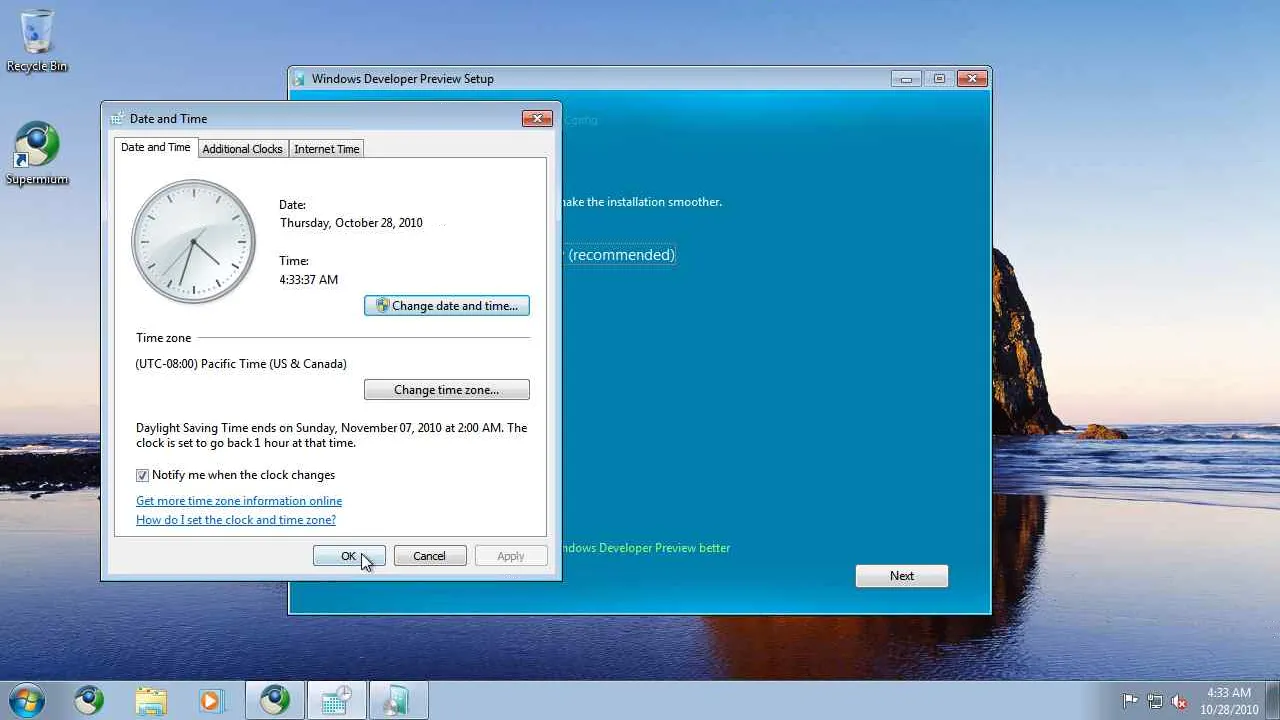The height and width of the screenshot is (720, 1280).
Task: Open Action Center flag in system tray
Action: [x=1130, y=701]
